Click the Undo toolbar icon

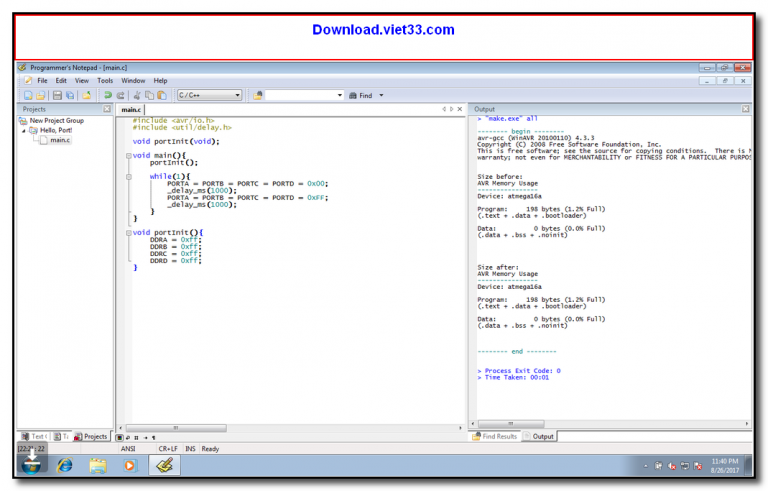pyautogui.click(x=108, y=95)
